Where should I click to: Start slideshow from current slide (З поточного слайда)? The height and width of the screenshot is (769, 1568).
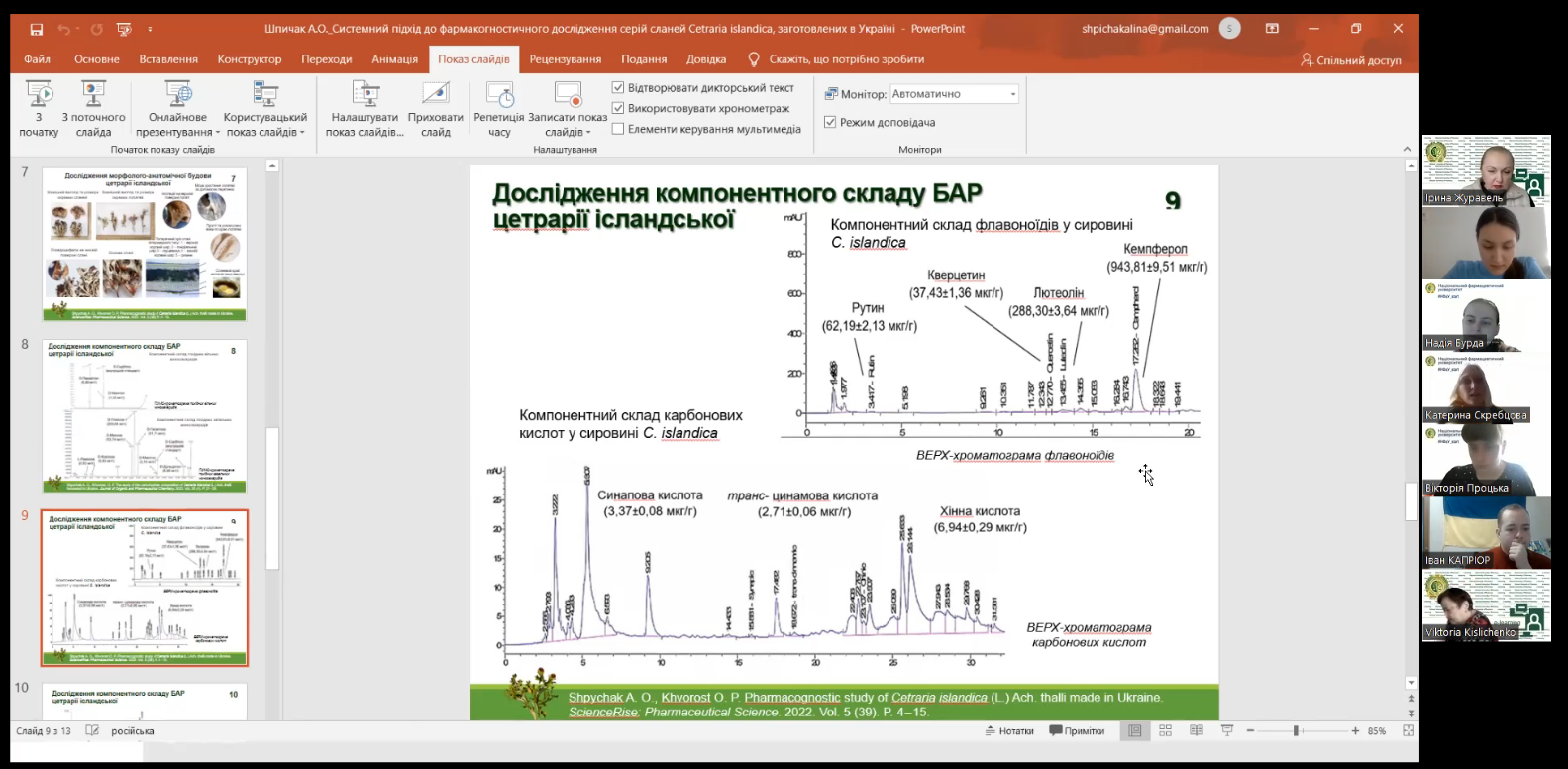tap(93, 109)
